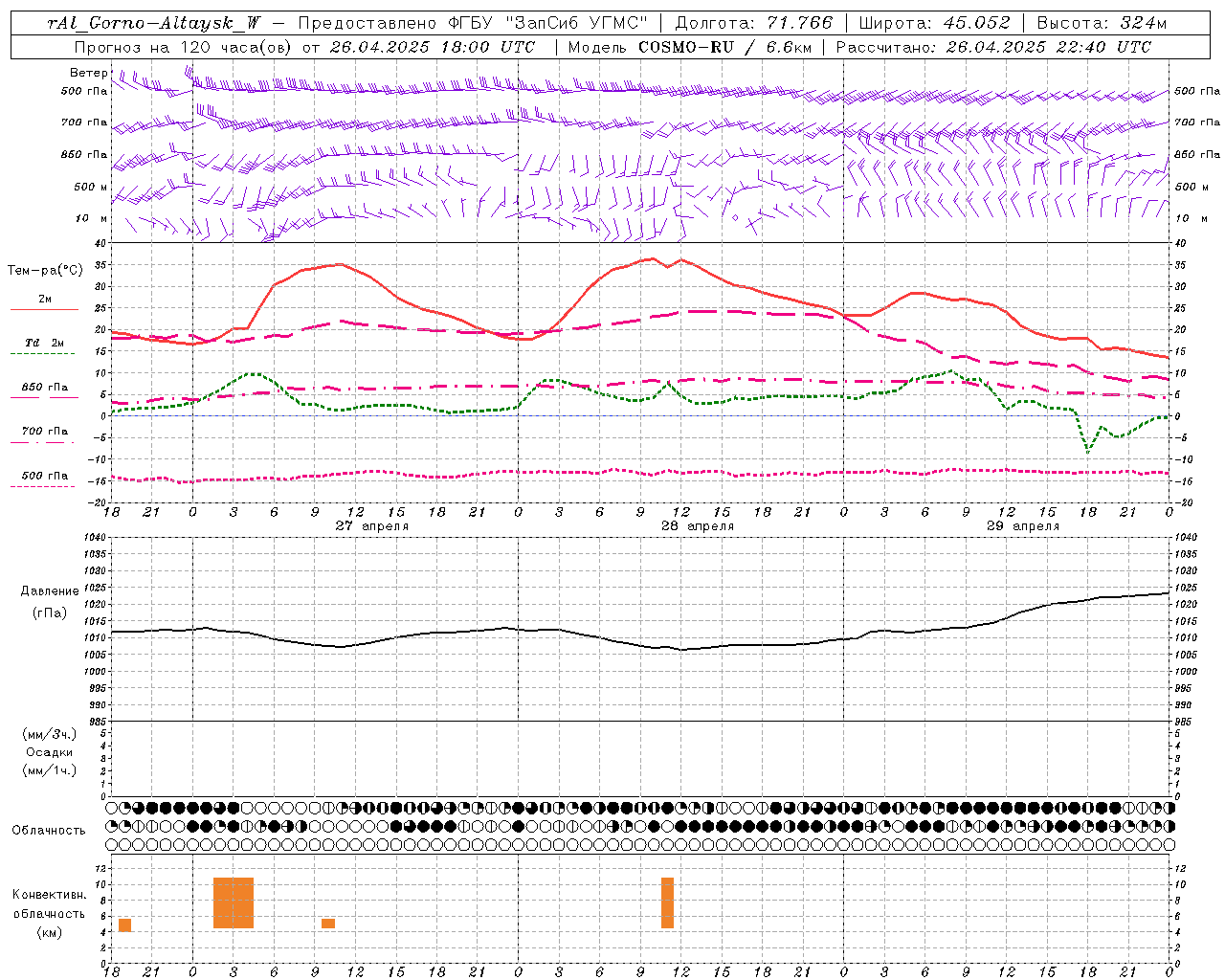Click the right 500 гПа wind level label

pos(1197,91)
